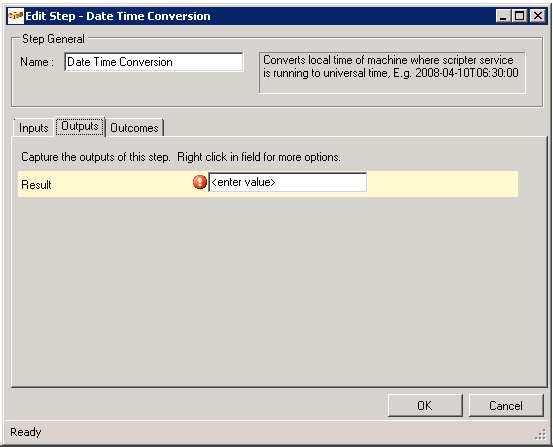This screenshot has width=553, height=447.
Task: Click the step description text box
Action: (x=392, y=73)
